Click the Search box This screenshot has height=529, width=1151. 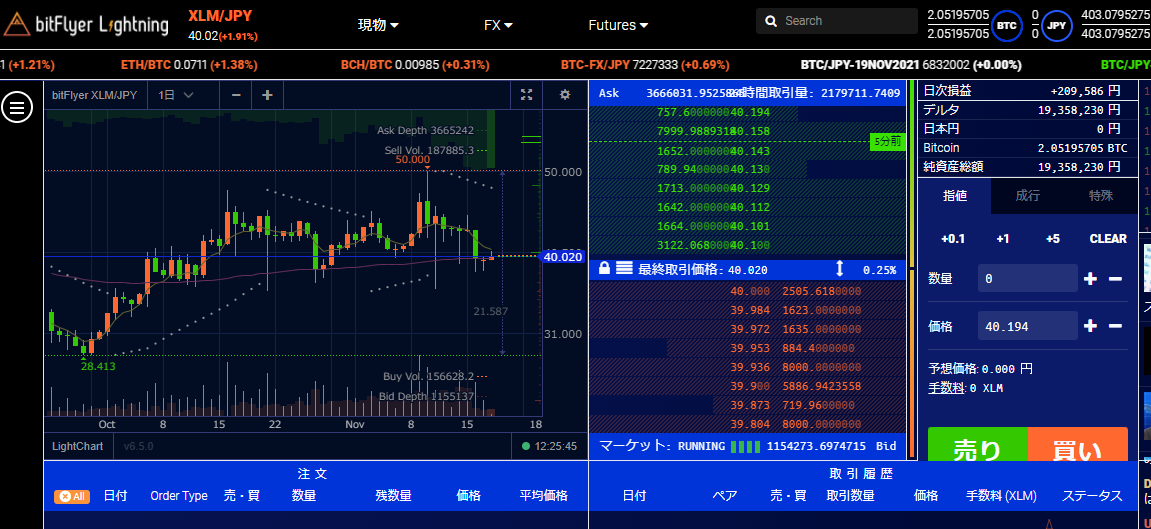(x=837, y=21)
